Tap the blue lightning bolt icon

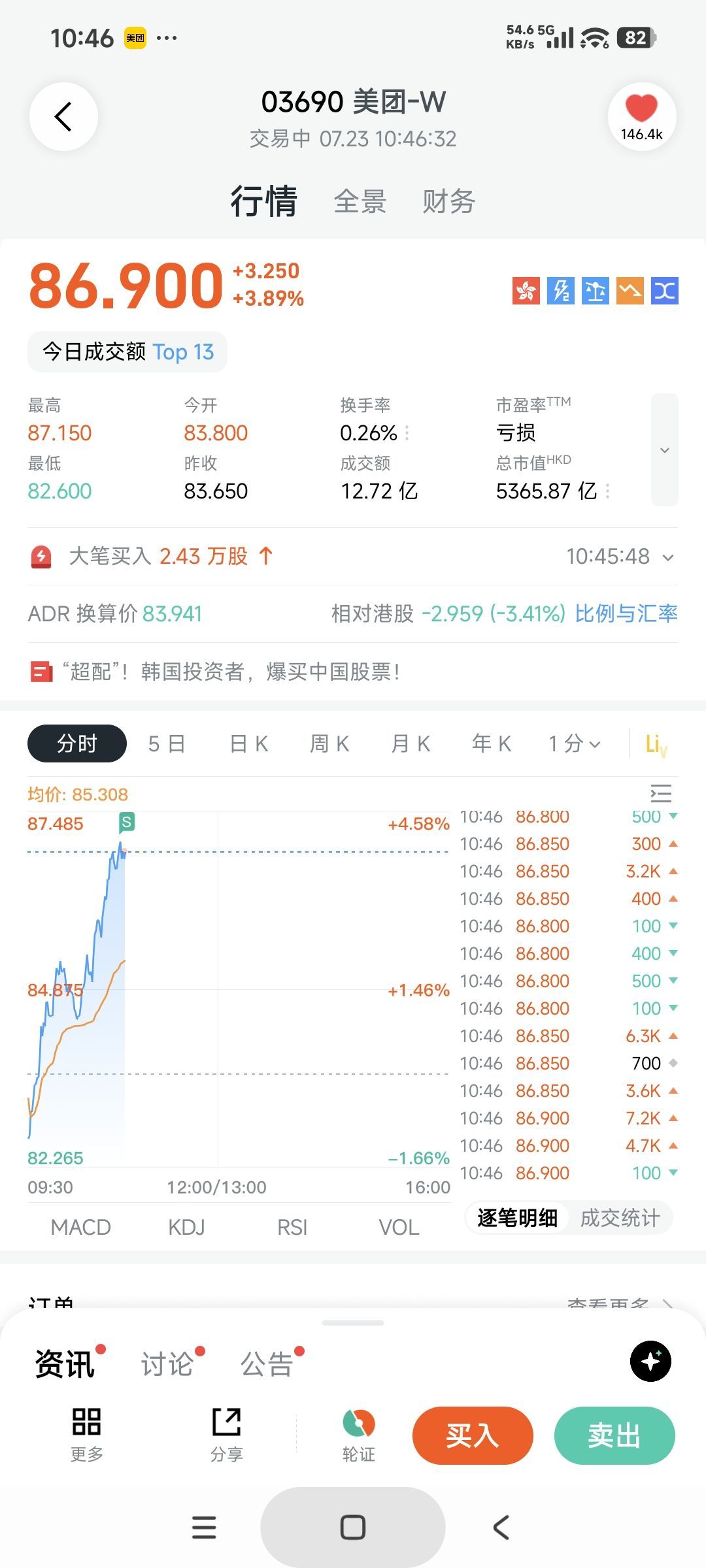tap(561, 291)
